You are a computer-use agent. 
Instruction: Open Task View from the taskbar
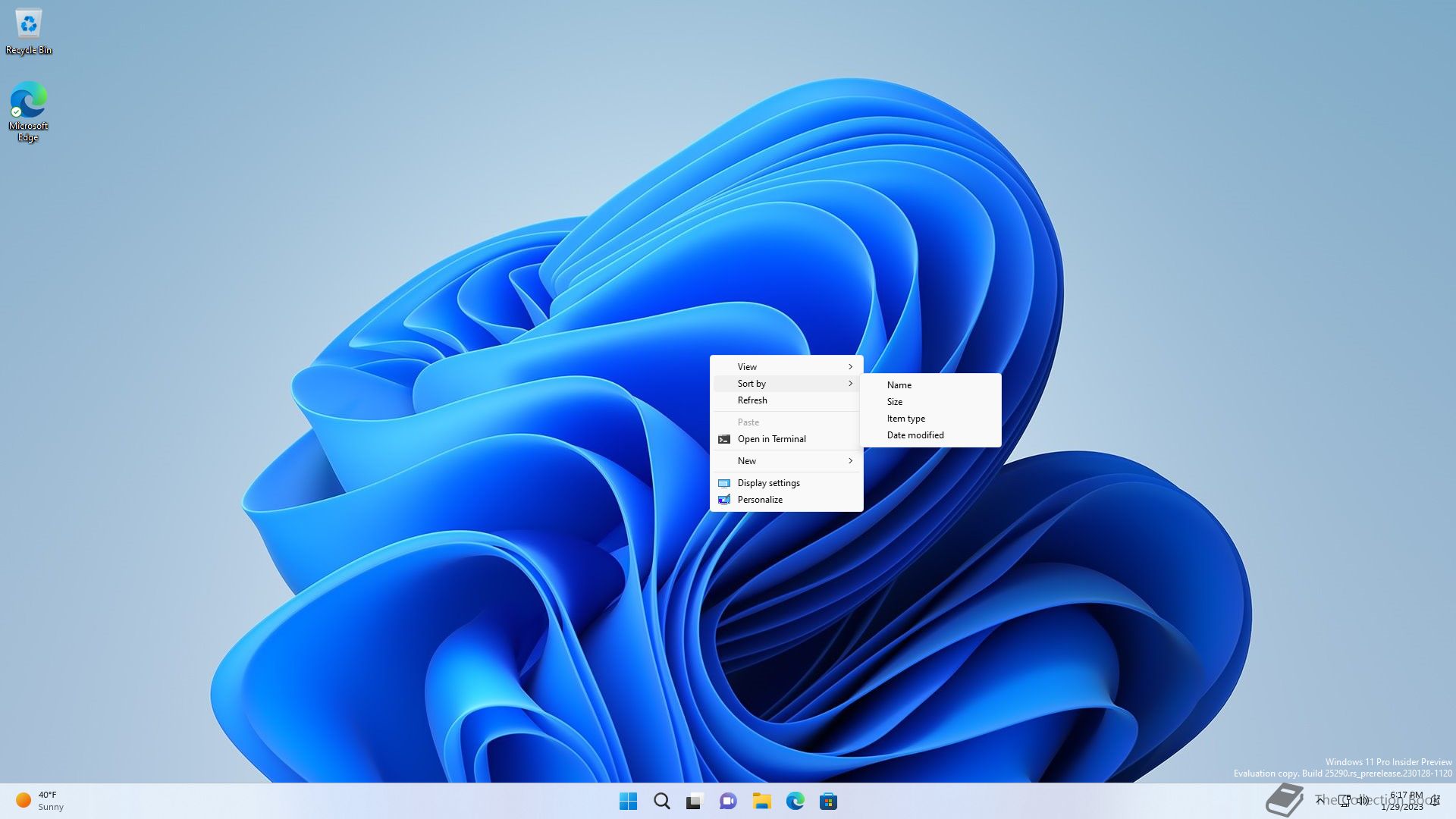pos(695,801)
